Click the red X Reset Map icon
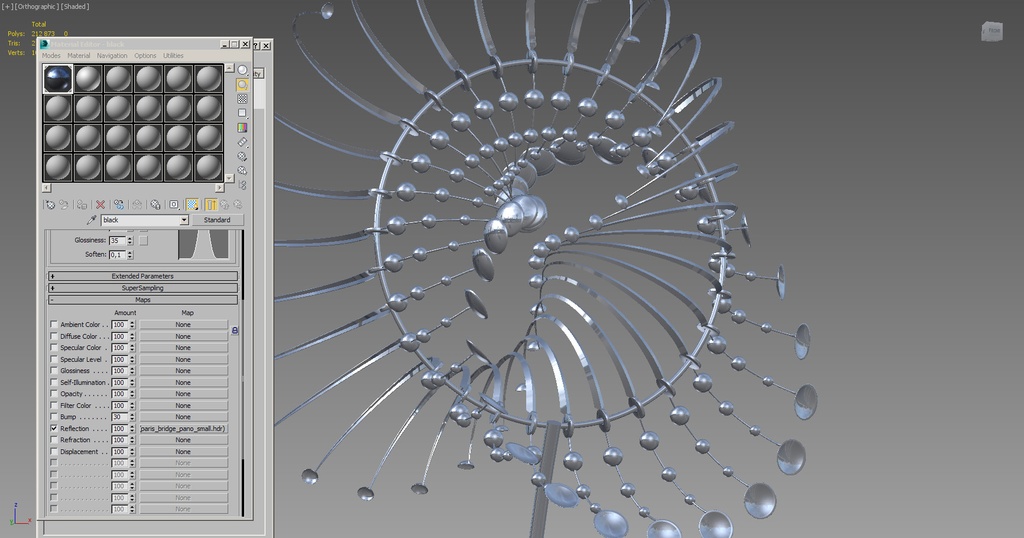The height and width of the screenshot is (538, 1024). point(100,204)
